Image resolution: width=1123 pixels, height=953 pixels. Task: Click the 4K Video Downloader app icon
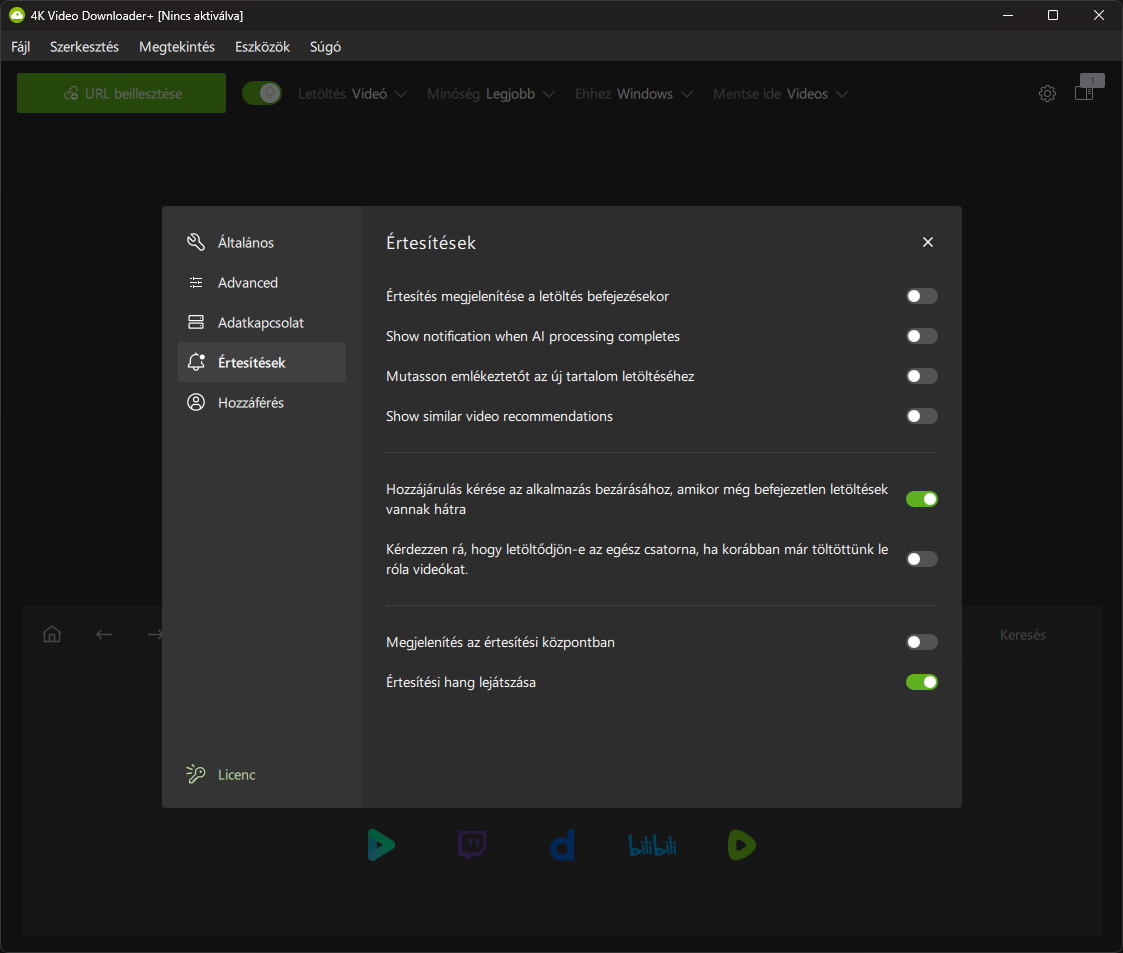click(x=16, y=15)
